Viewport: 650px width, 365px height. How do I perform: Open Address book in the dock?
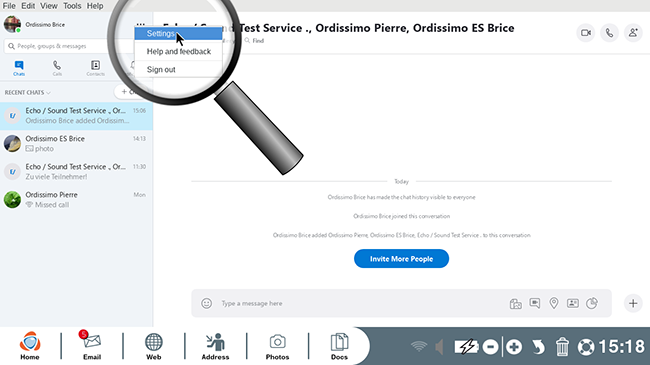click(215, 346)
